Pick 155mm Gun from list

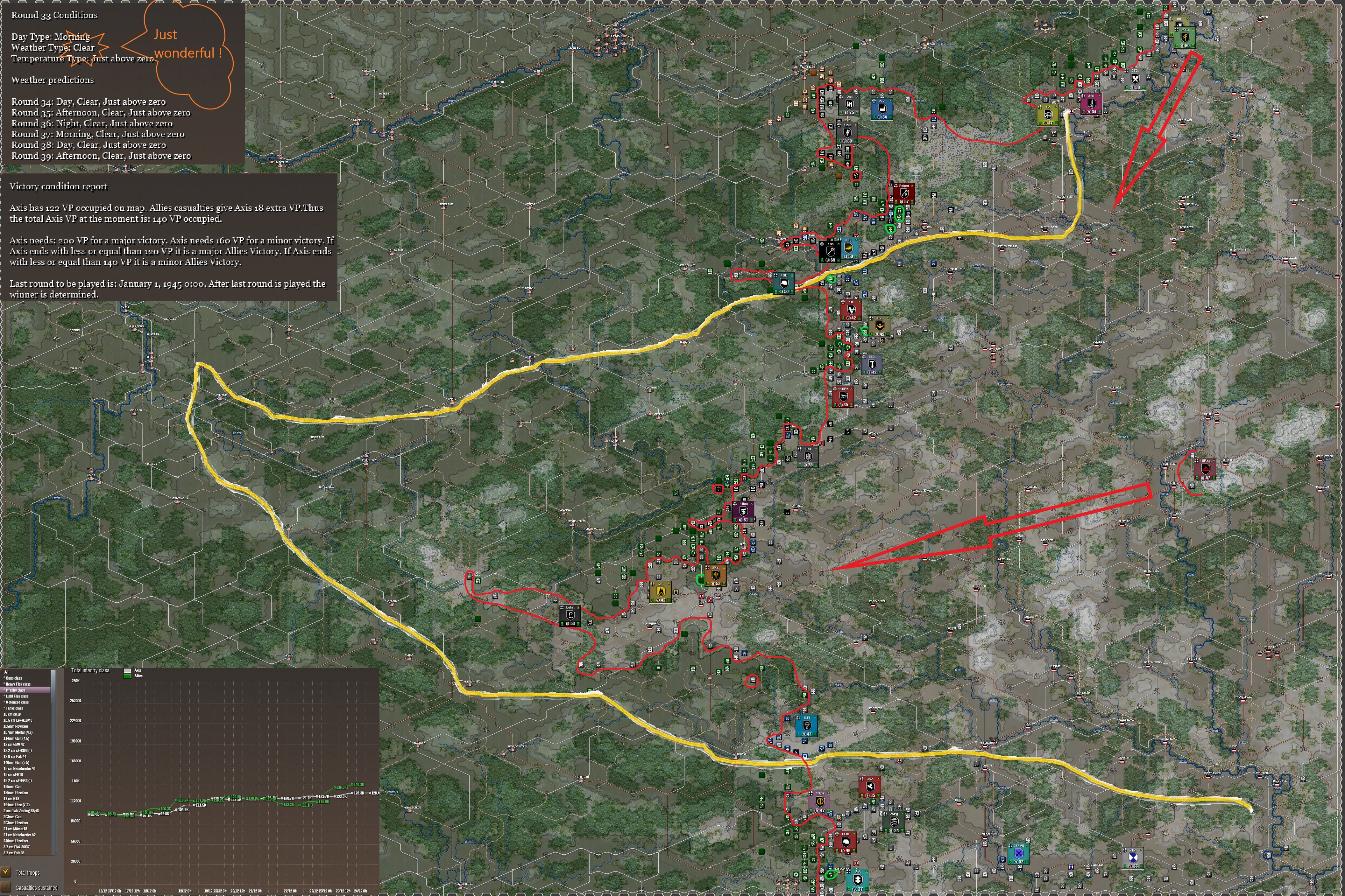point(26,786)
